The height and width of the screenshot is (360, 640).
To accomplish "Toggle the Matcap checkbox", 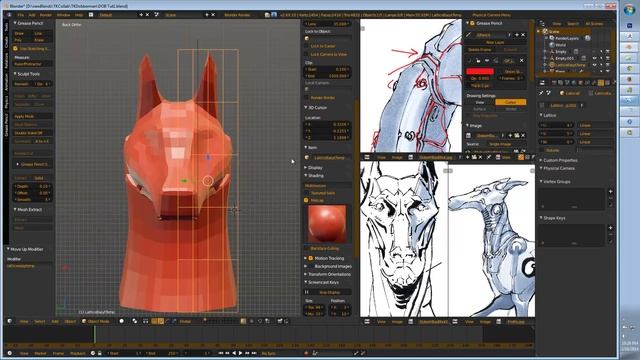I will [307, 200].
